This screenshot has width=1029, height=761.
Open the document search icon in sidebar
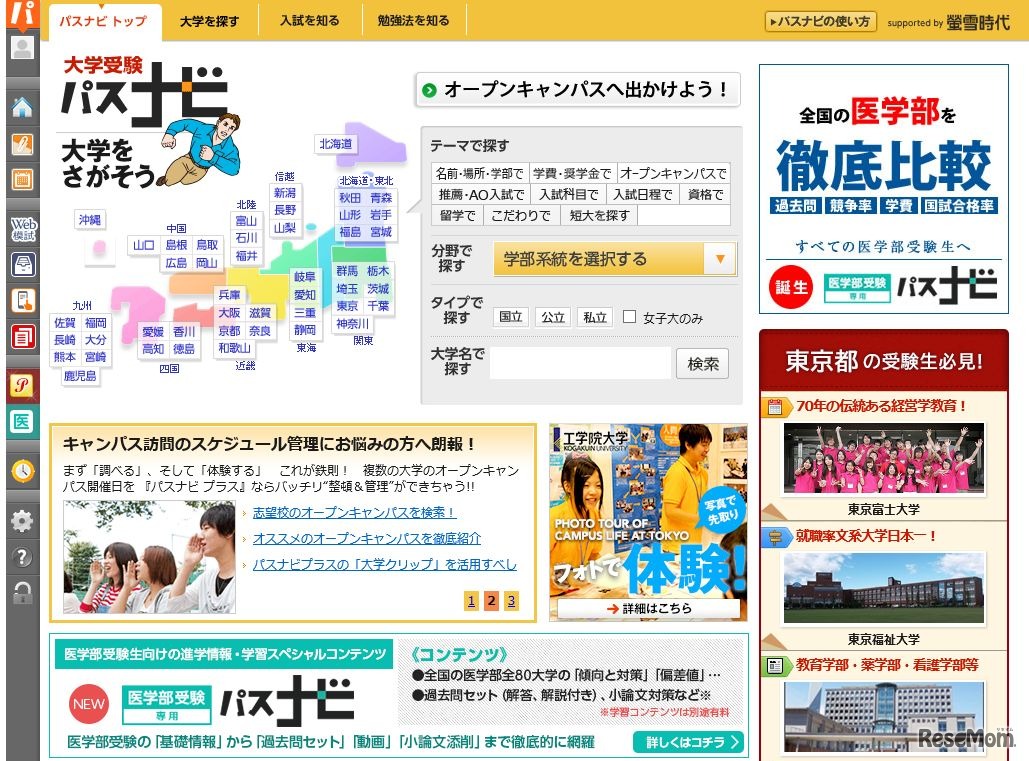tap(23, 301)
